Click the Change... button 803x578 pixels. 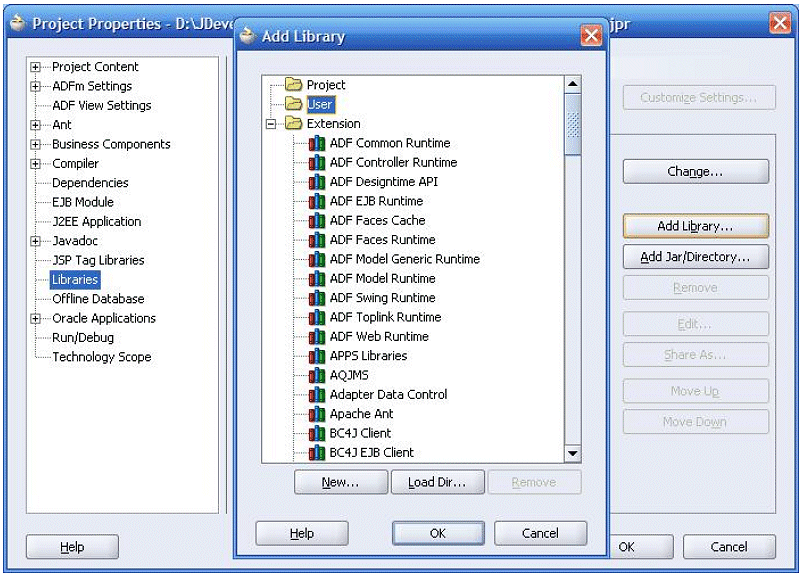(x=695, y=172)
